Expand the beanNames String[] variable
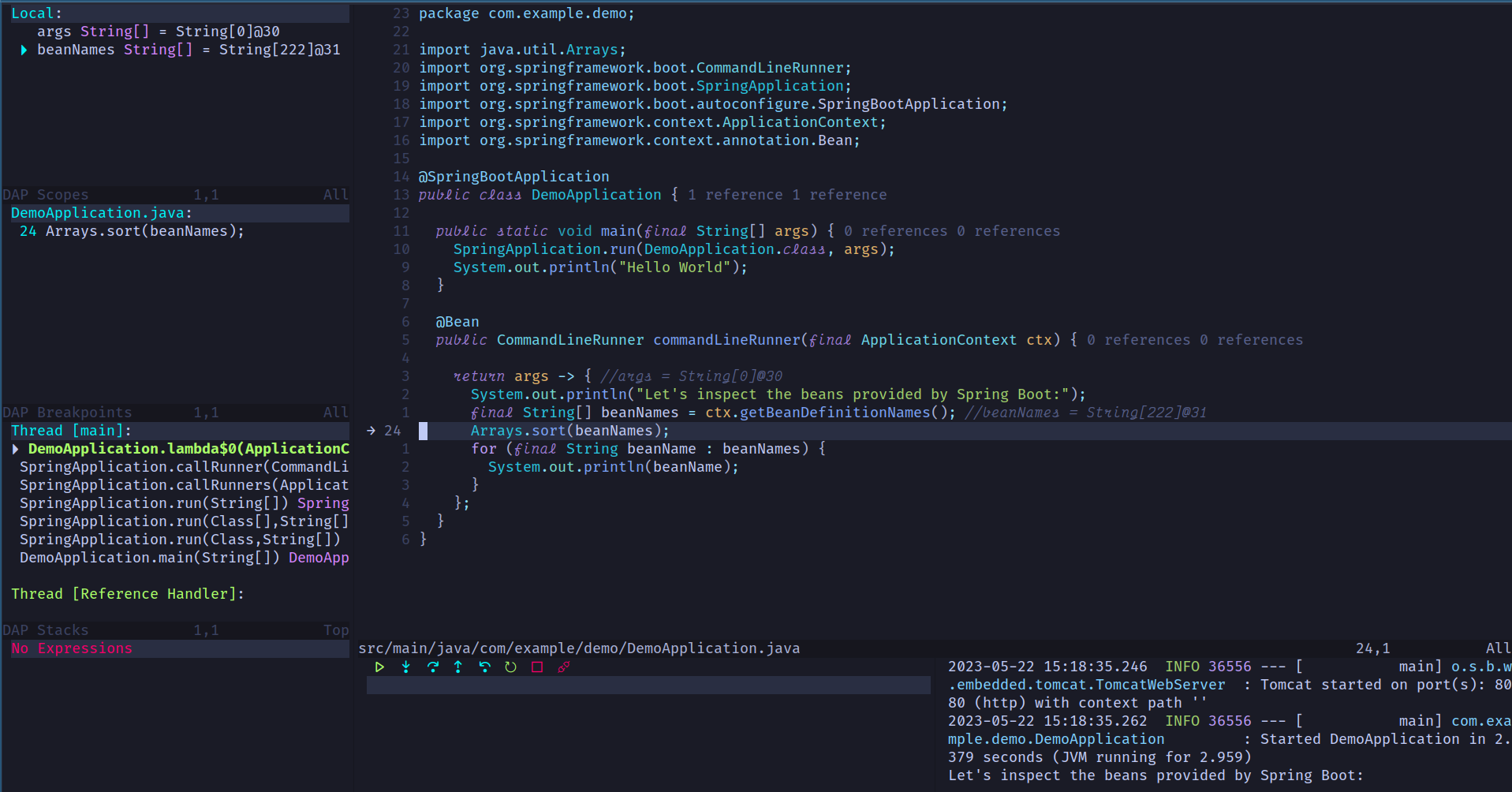Image resolution: width=1512 pixels, height=792 pixels. pos(24,50)
